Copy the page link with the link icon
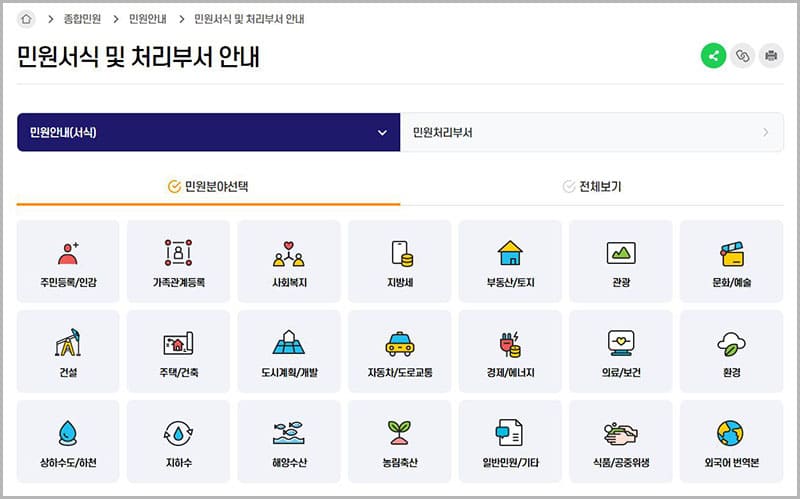 [x=742, y=56]
